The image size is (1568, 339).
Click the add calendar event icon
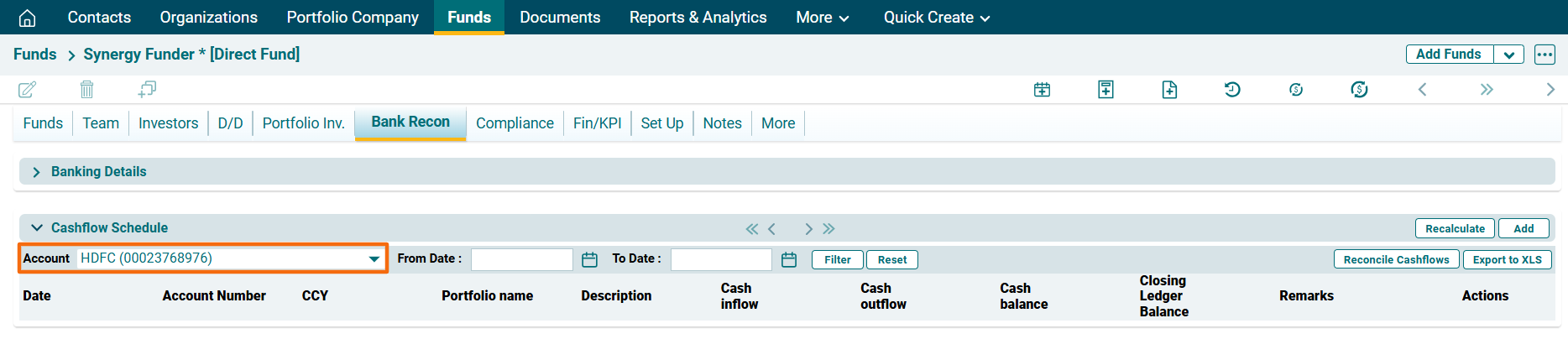coord(1042,90)
